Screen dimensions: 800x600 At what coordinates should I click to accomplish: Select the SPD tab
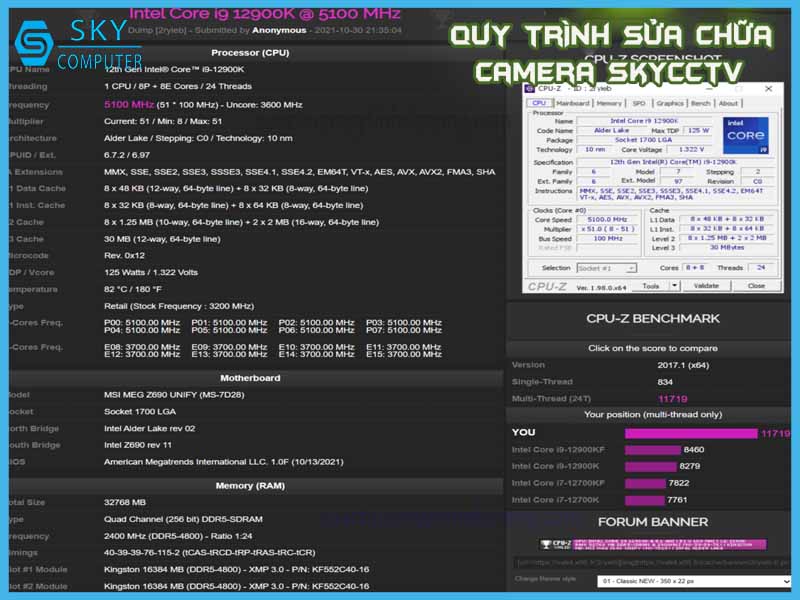click(638, 102)
